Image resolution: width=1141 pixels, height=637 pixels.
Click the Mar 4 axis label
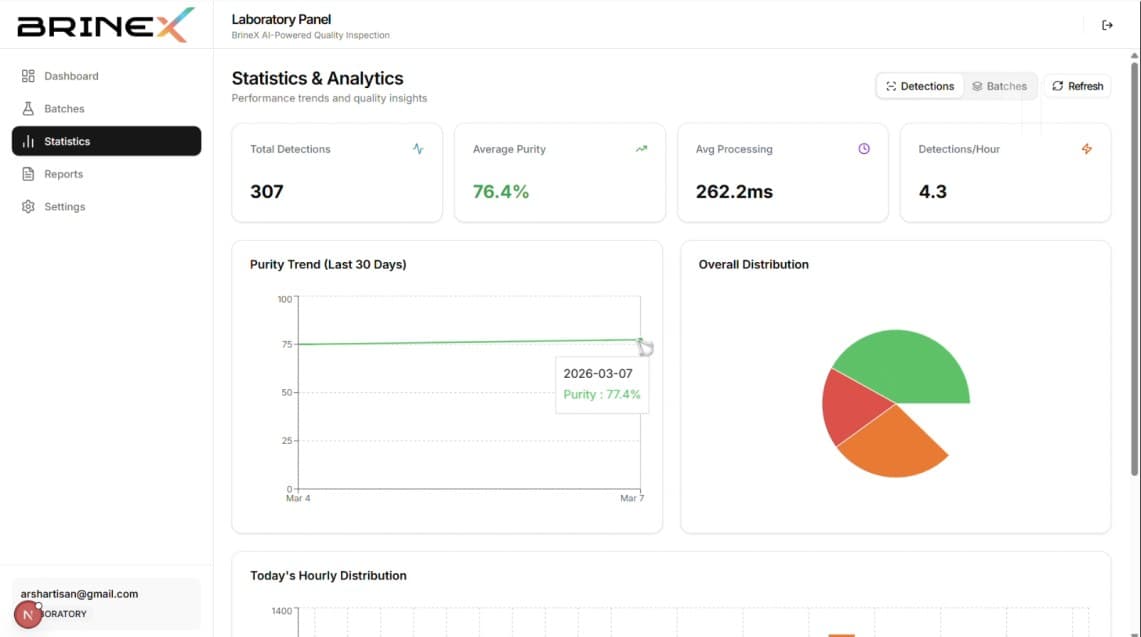pos(298,498)
